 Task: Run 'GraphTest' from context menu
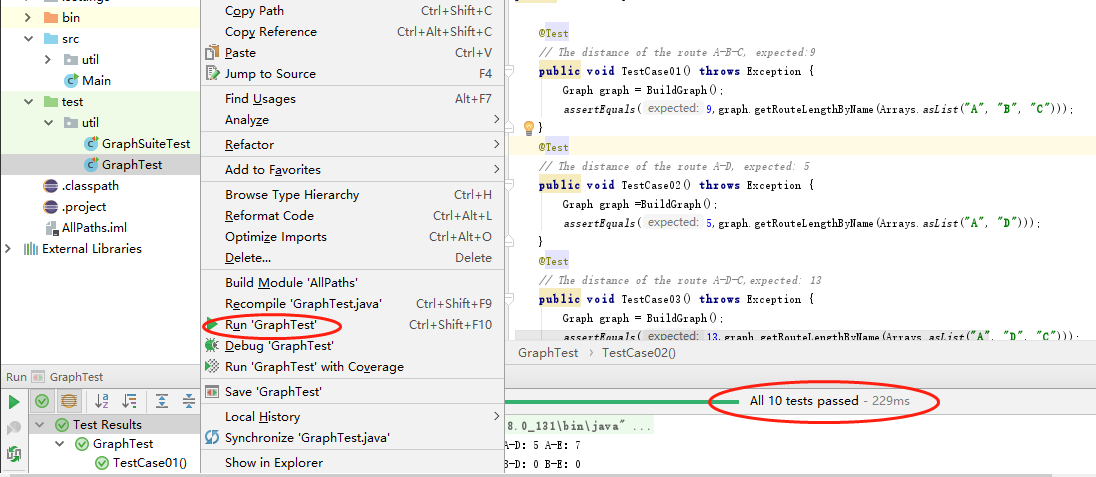coord(352,325)
